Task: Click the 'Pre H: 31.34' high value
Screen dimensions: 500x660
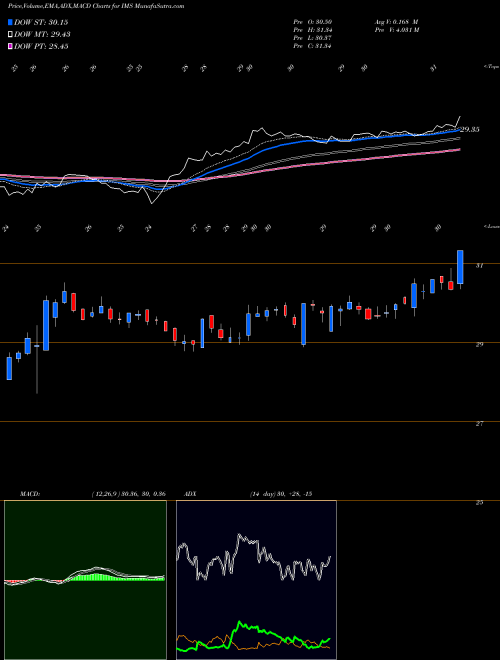Action: tap(313, 30)
